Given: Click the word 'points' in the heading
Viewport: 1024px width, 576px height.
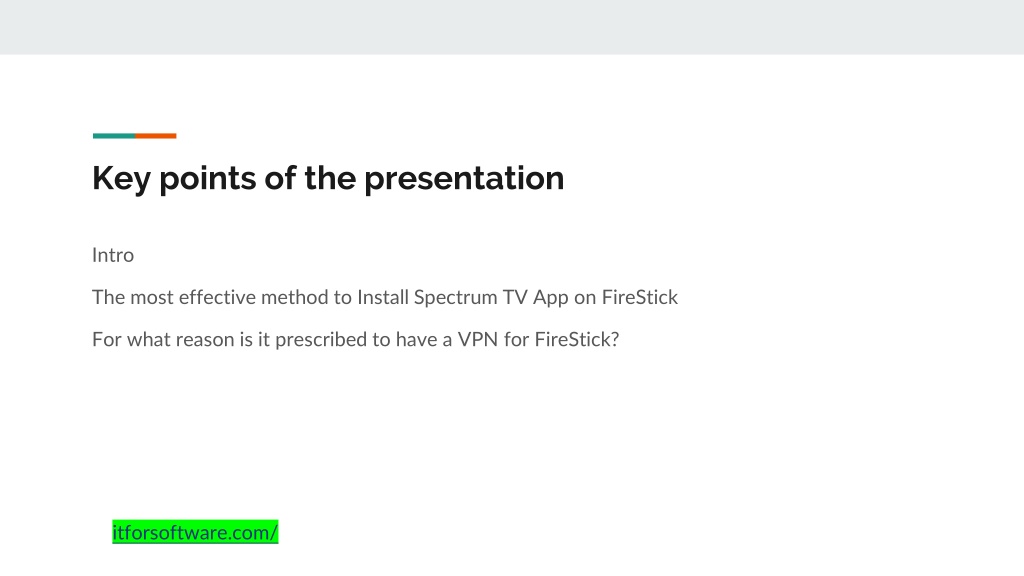Looking at the screenshot, I should 207,179.
